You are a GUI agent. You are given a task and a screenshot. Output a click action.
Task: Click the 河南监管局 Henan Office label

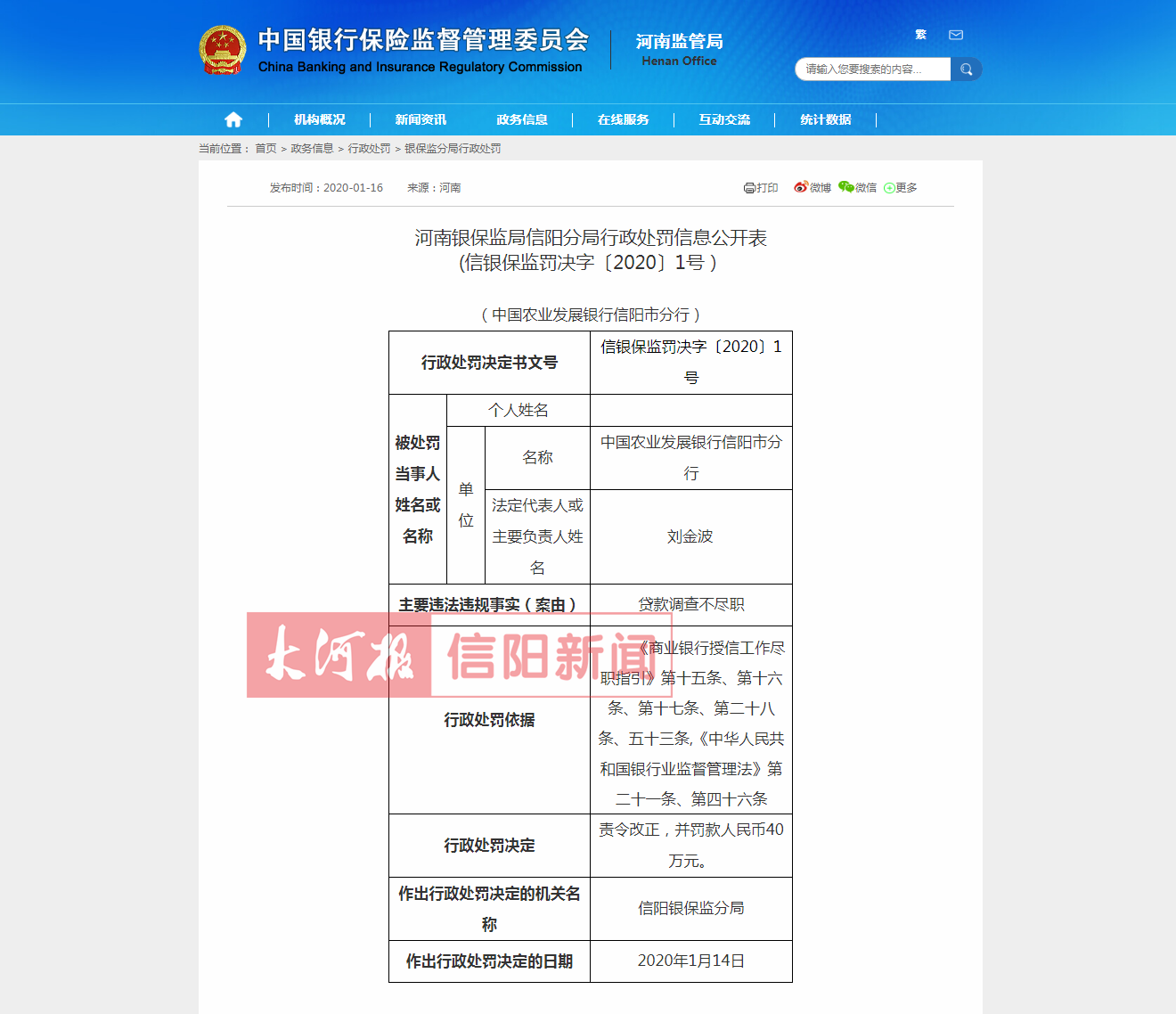(x=679, y=50)
